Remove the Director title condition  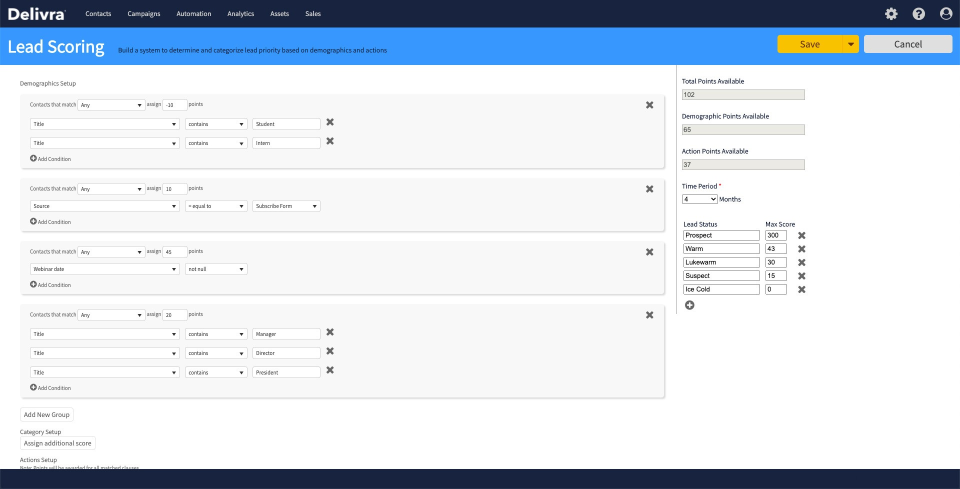[x=330, y=351]
